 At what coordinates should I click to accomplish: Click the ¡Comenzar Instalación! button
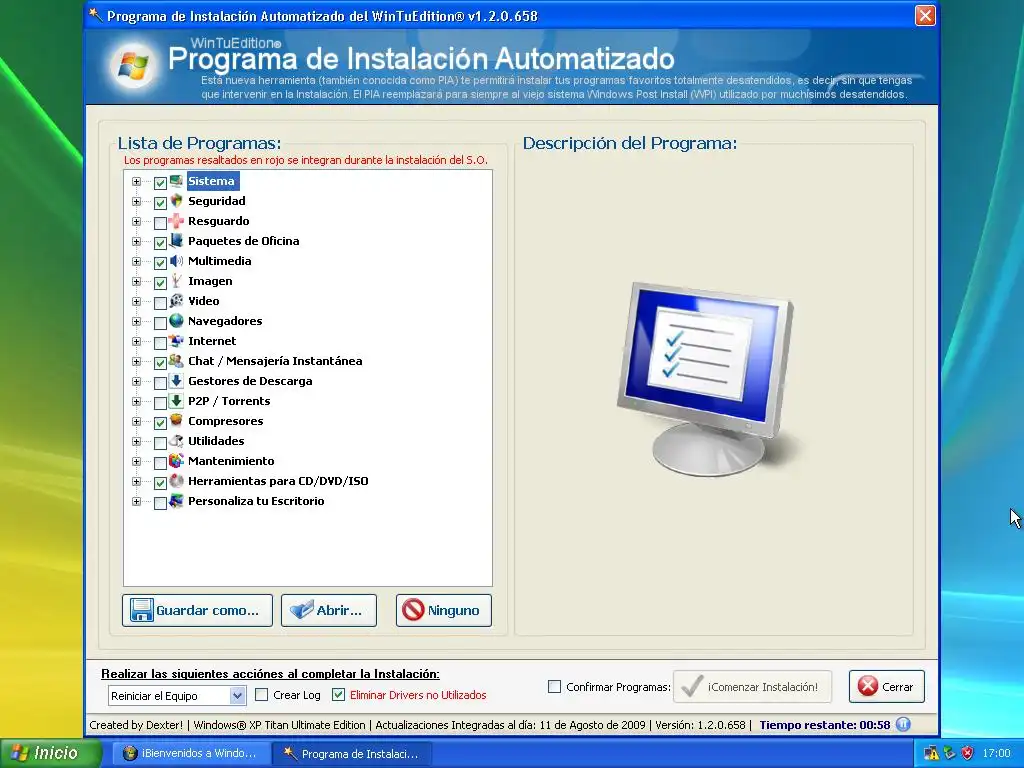[752, 686]
